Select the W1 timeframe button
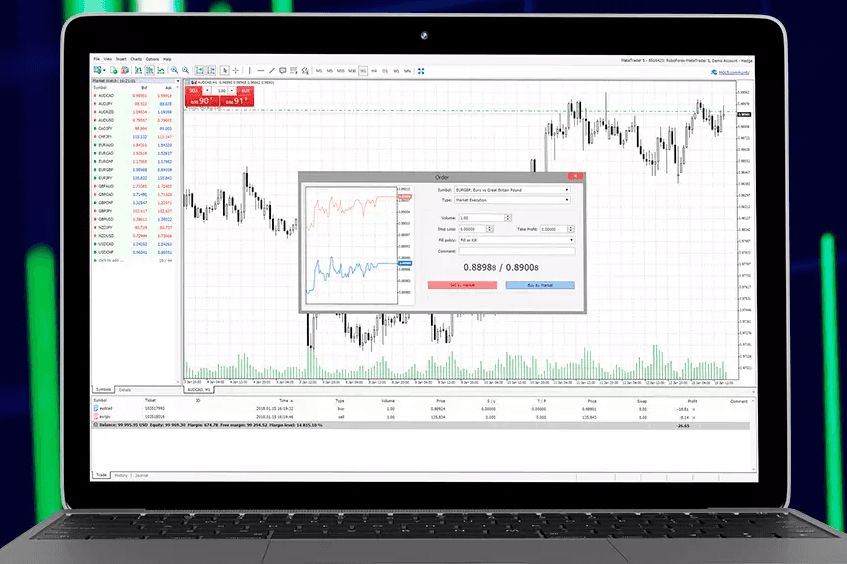Image resolution: width=847 pixels, height=564 pixels. coord(396,71)
